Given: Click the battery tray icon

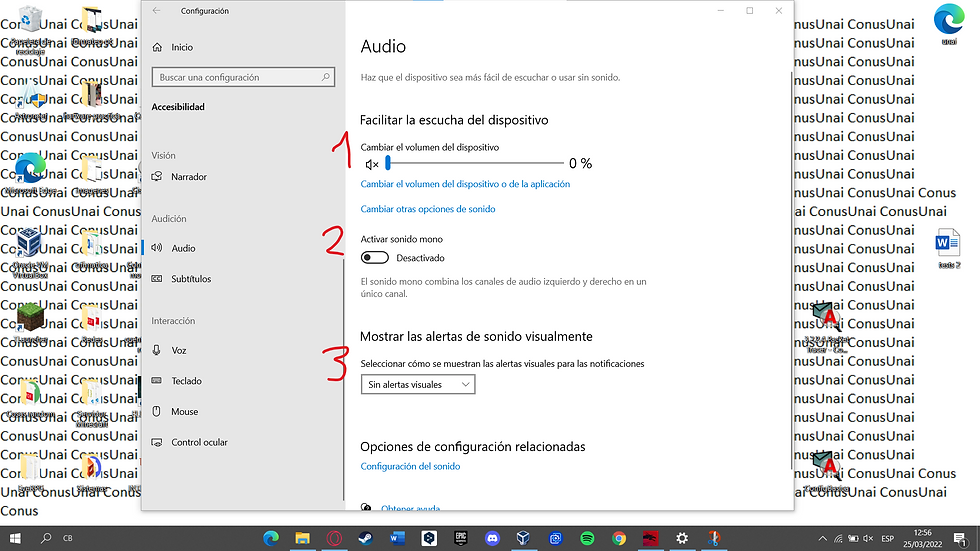Looking at the screenshot, I should point(853,539).
